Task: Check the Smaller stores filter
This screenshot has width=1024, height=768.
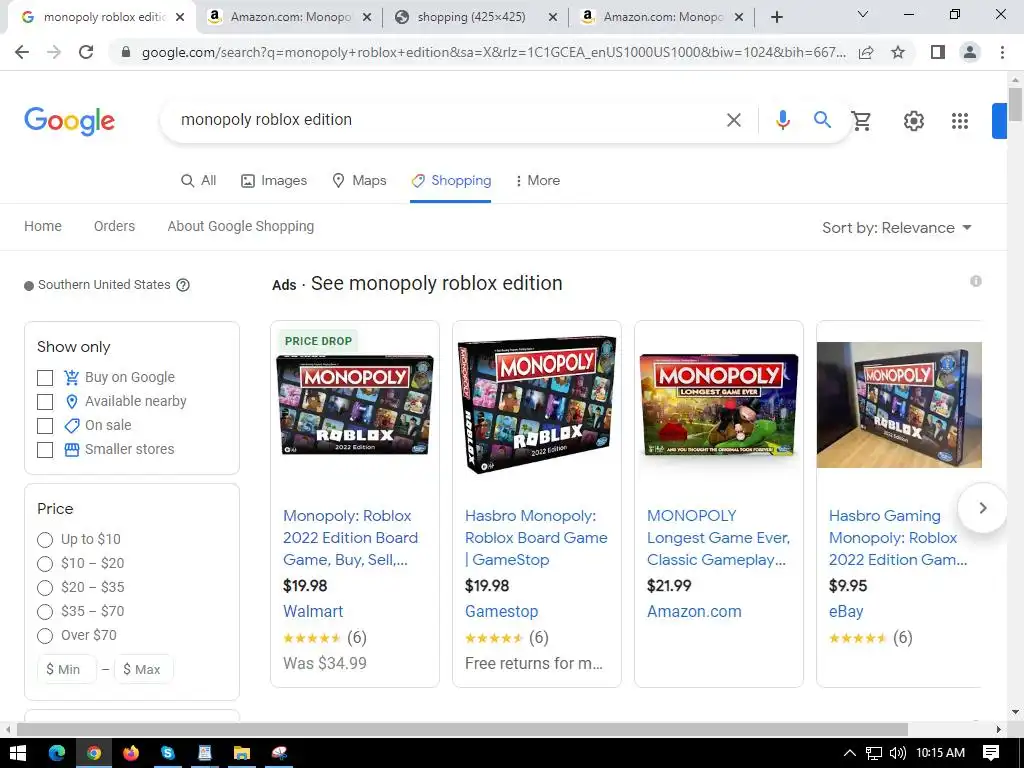Action: 45,450
